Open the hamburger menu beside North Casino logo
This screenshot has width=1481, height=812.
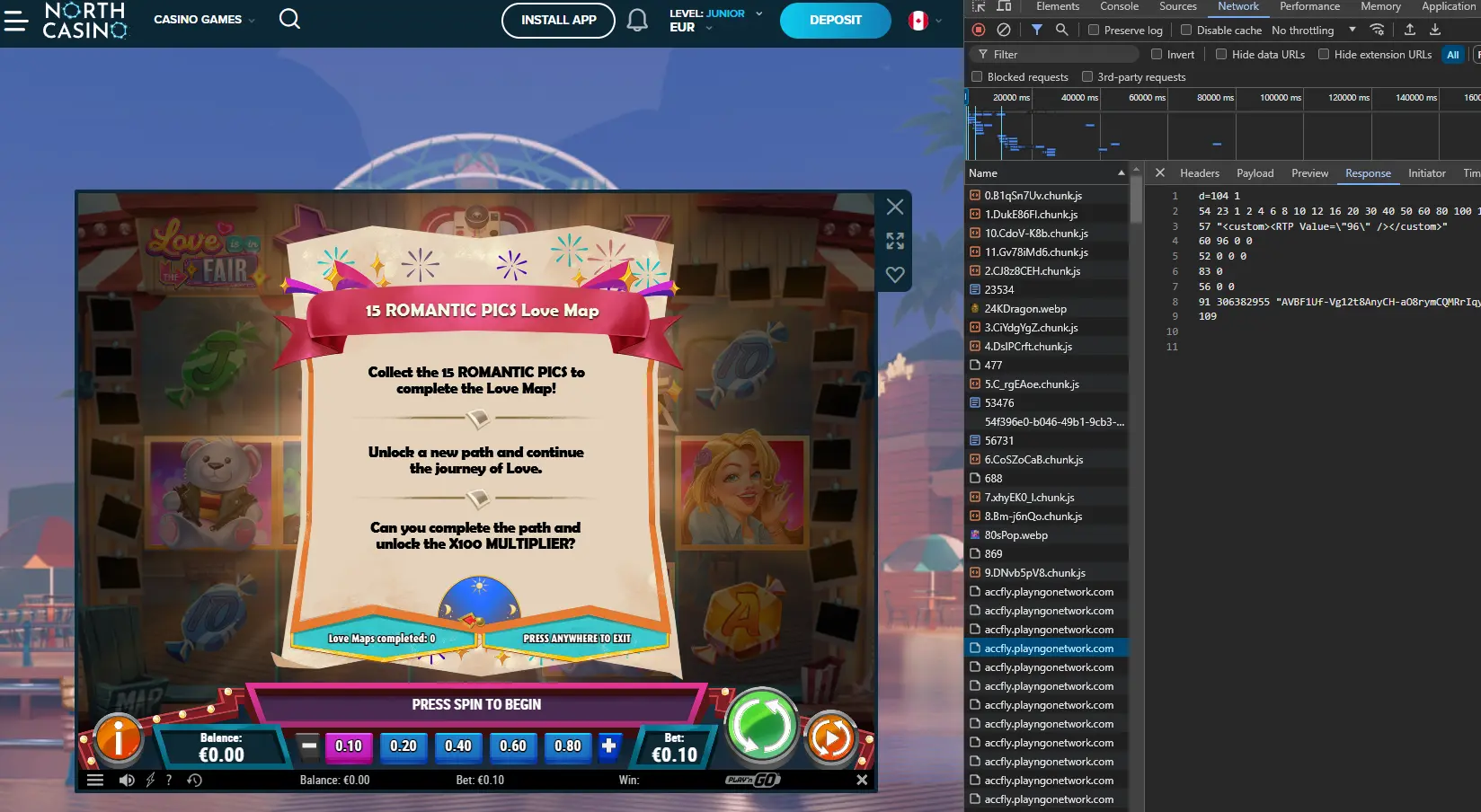[x=15, y=20]
